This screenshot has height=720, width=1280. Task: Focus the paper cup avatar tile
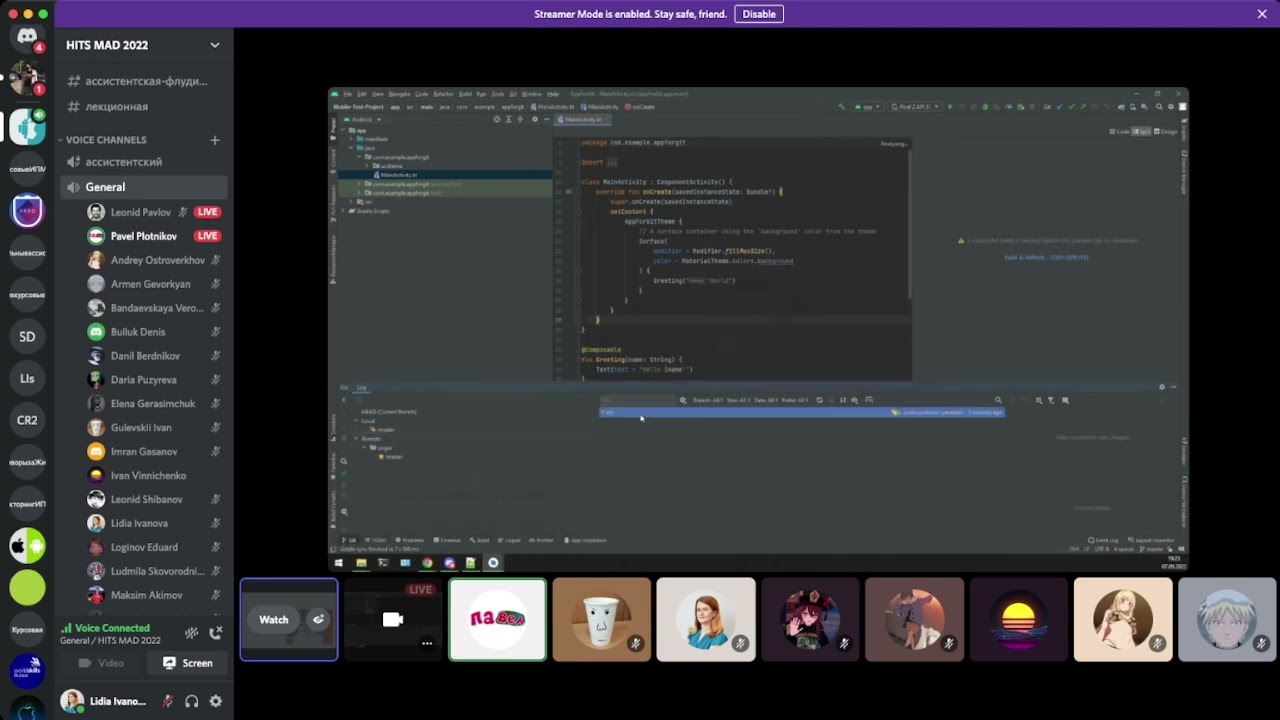[602, 620]
